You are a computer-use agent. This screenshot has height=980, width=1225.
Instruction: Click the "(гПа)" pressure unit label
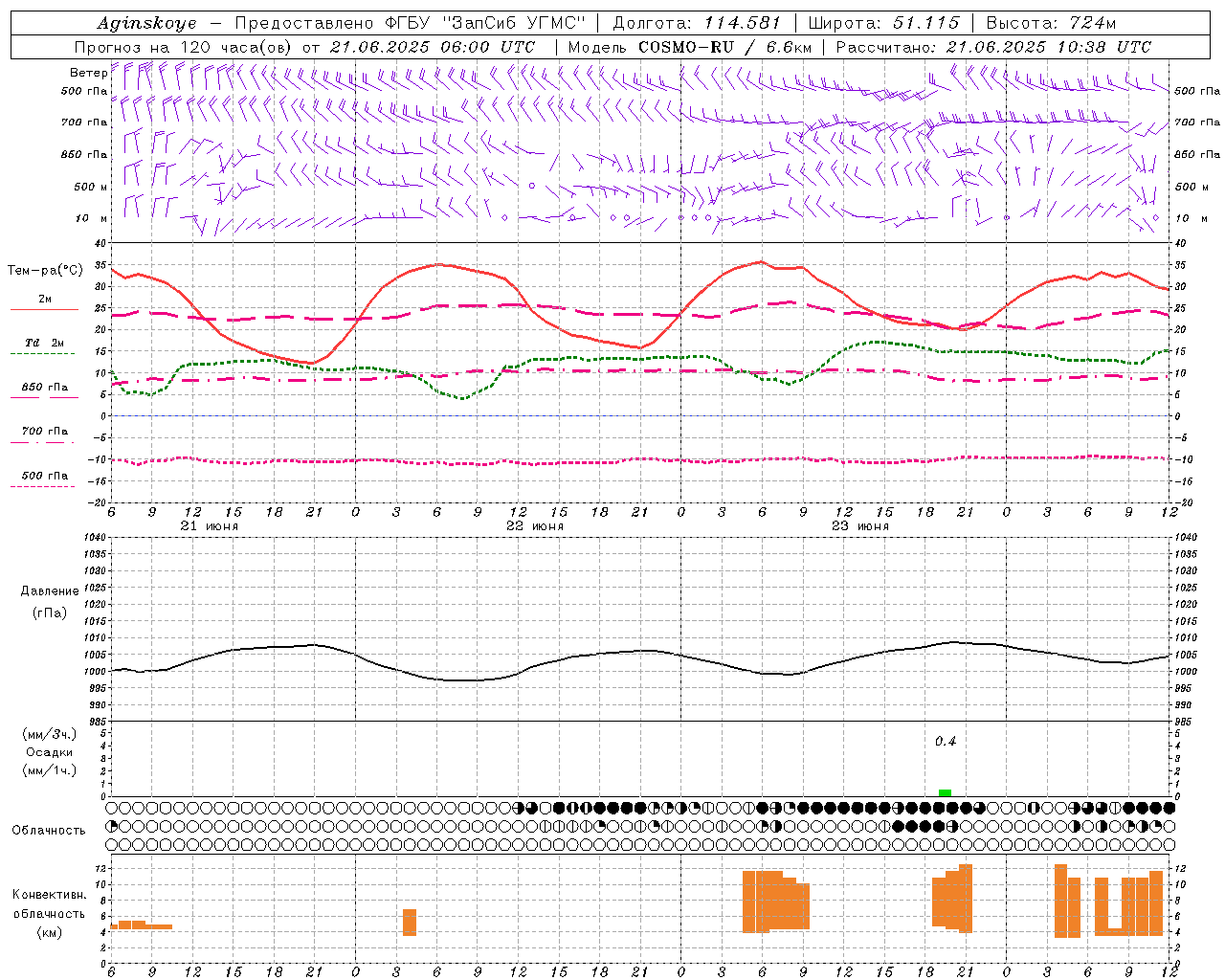coord(50,612)
